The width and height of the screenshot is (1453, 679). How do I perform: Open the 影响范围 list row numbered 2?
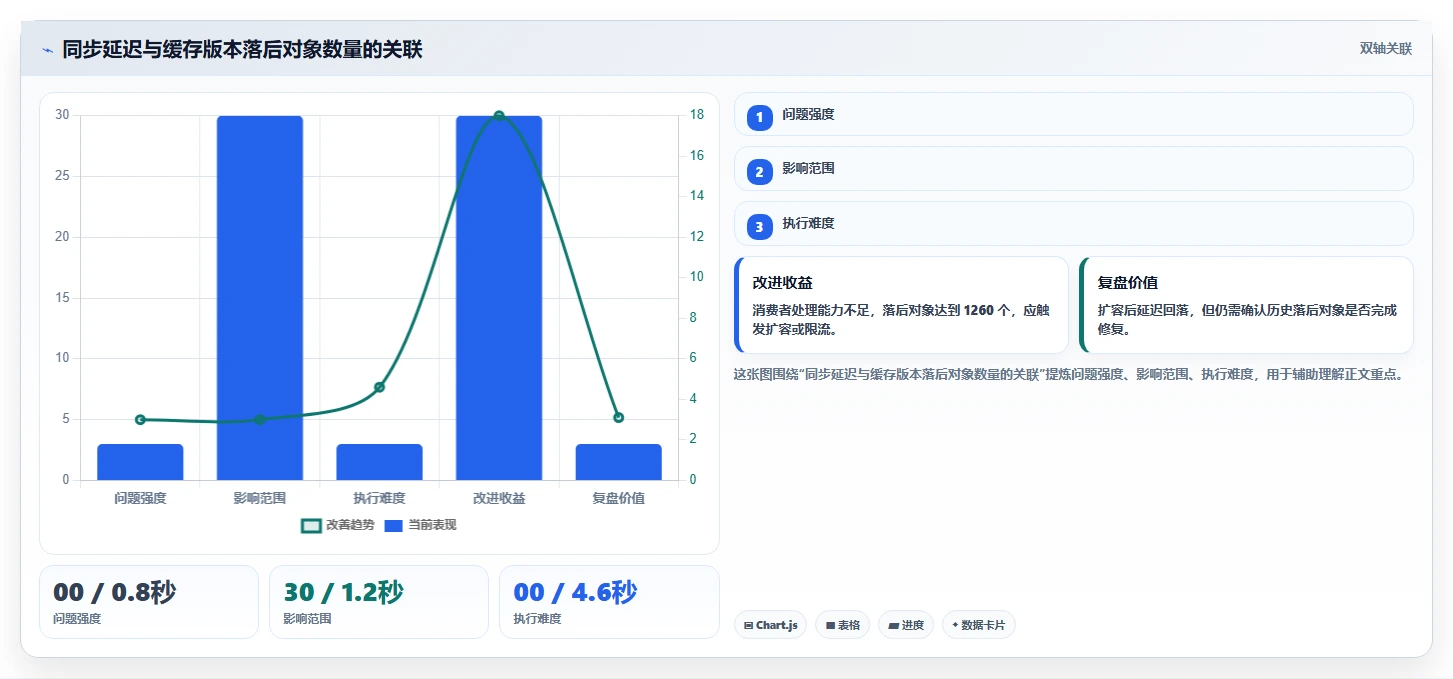tap(1073, 169)
